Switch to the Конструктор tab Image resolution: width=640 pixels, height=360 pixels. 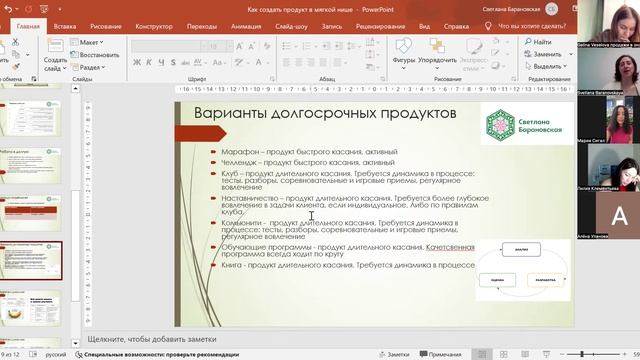[154, 26]
